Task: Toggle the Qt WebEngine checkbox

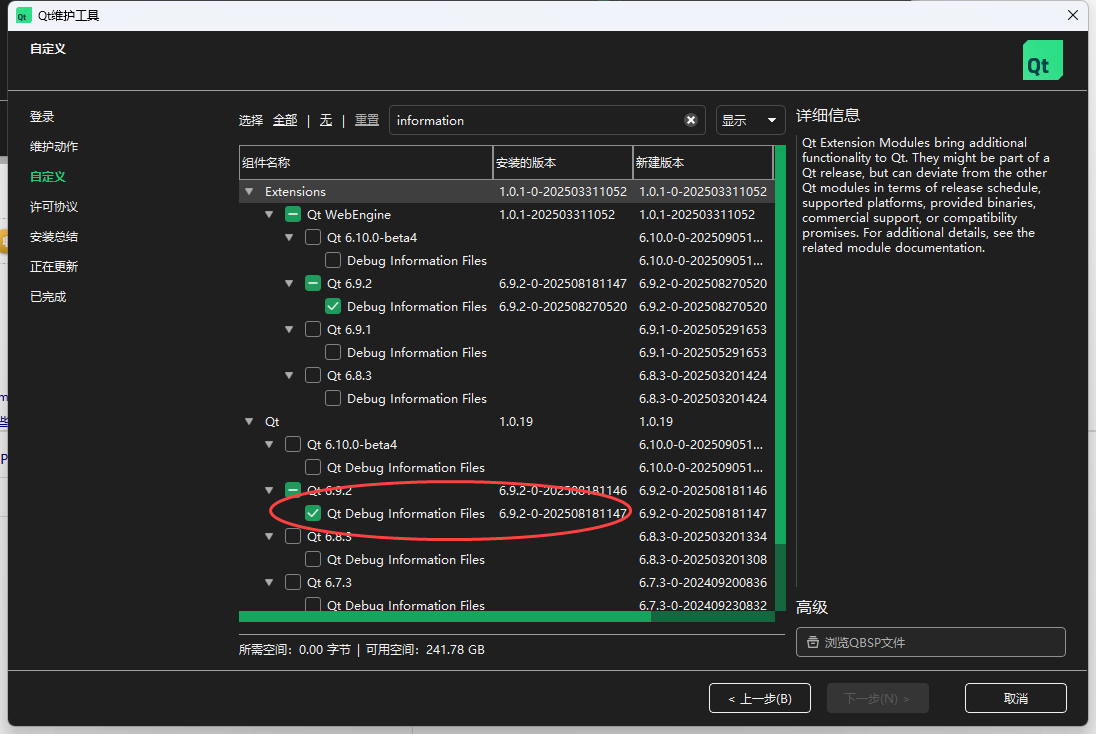Action: point(293,215)
